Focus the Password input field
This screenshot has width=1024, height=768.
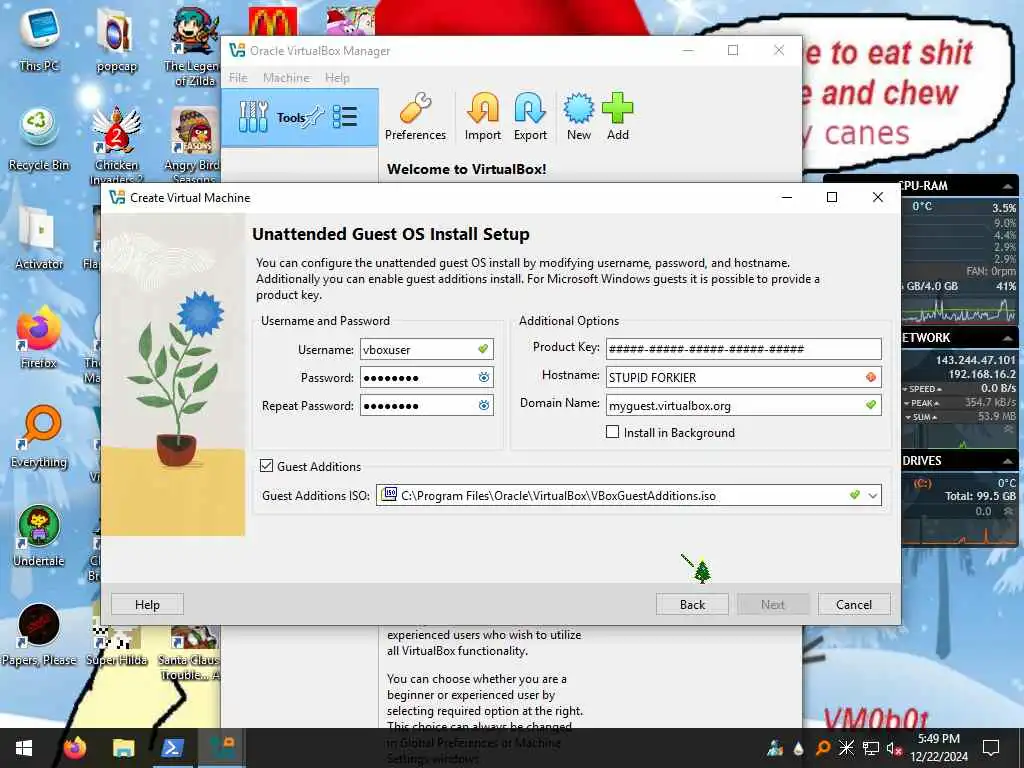pos(426,377)
